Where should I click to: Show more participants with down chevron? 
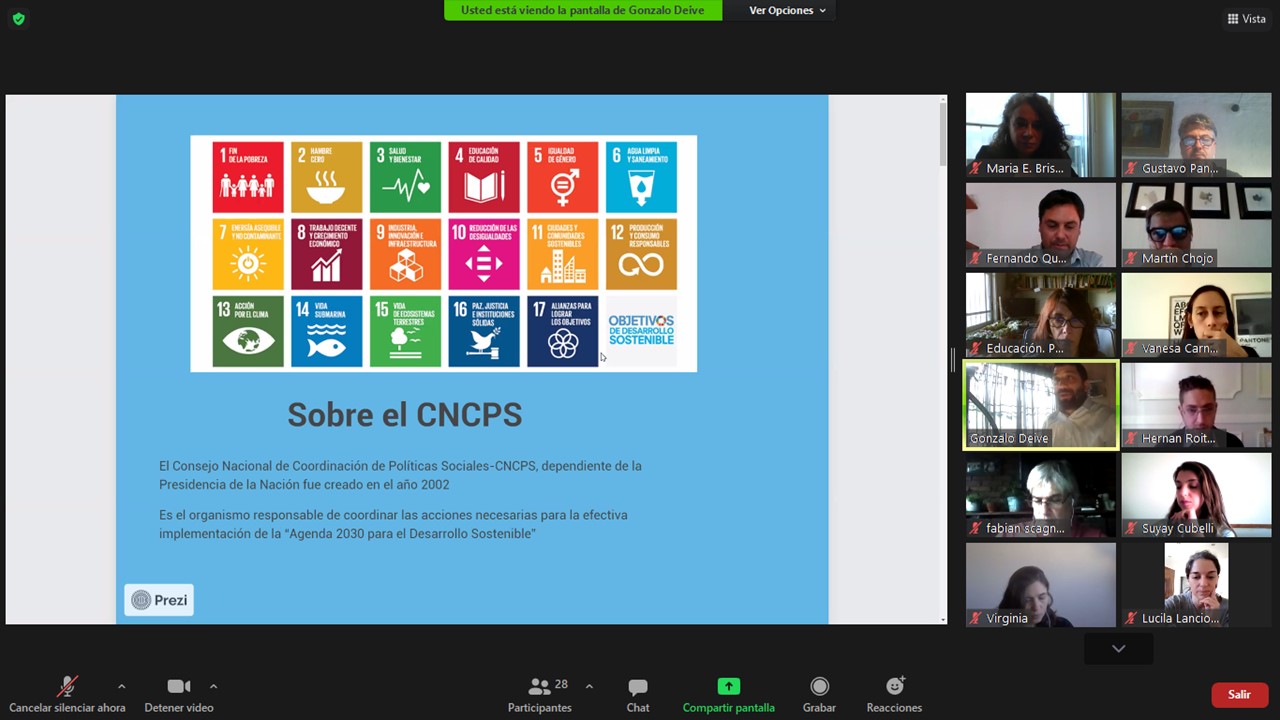[1118, 649]
